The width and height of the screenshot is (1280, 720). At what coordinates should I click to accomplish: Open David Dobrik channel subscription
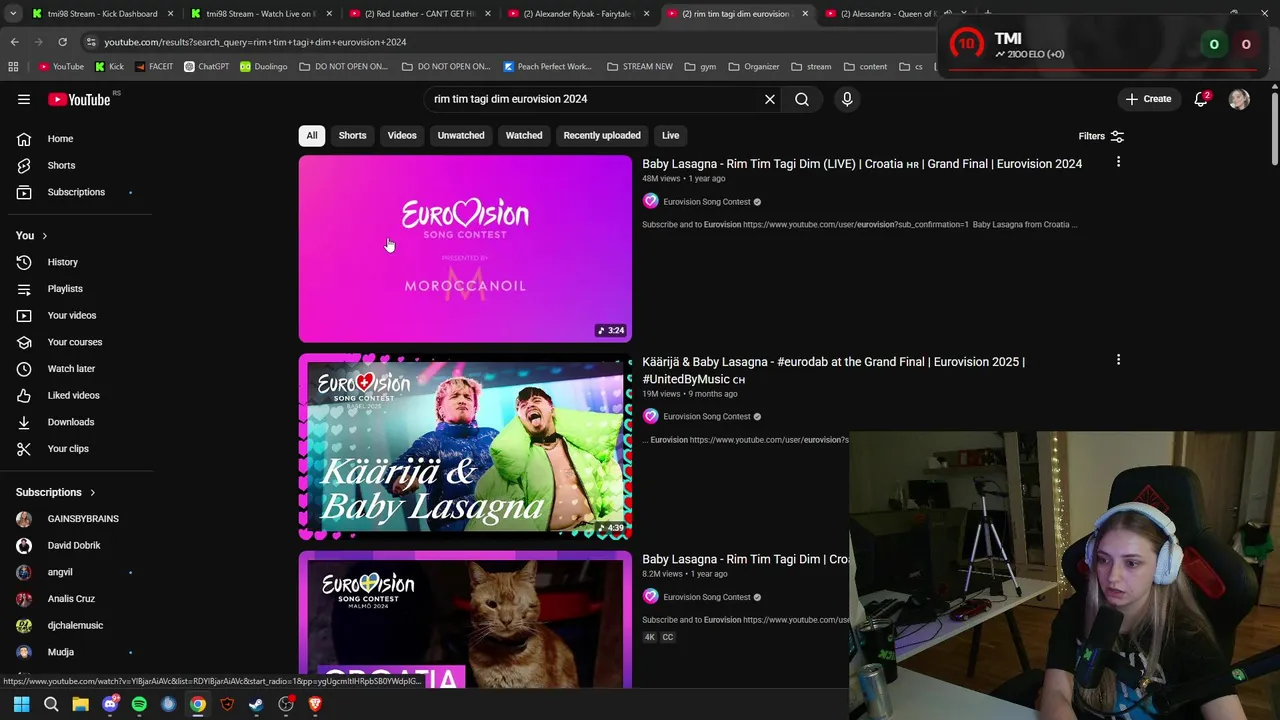pyautogui.click(x=76, y=545)
